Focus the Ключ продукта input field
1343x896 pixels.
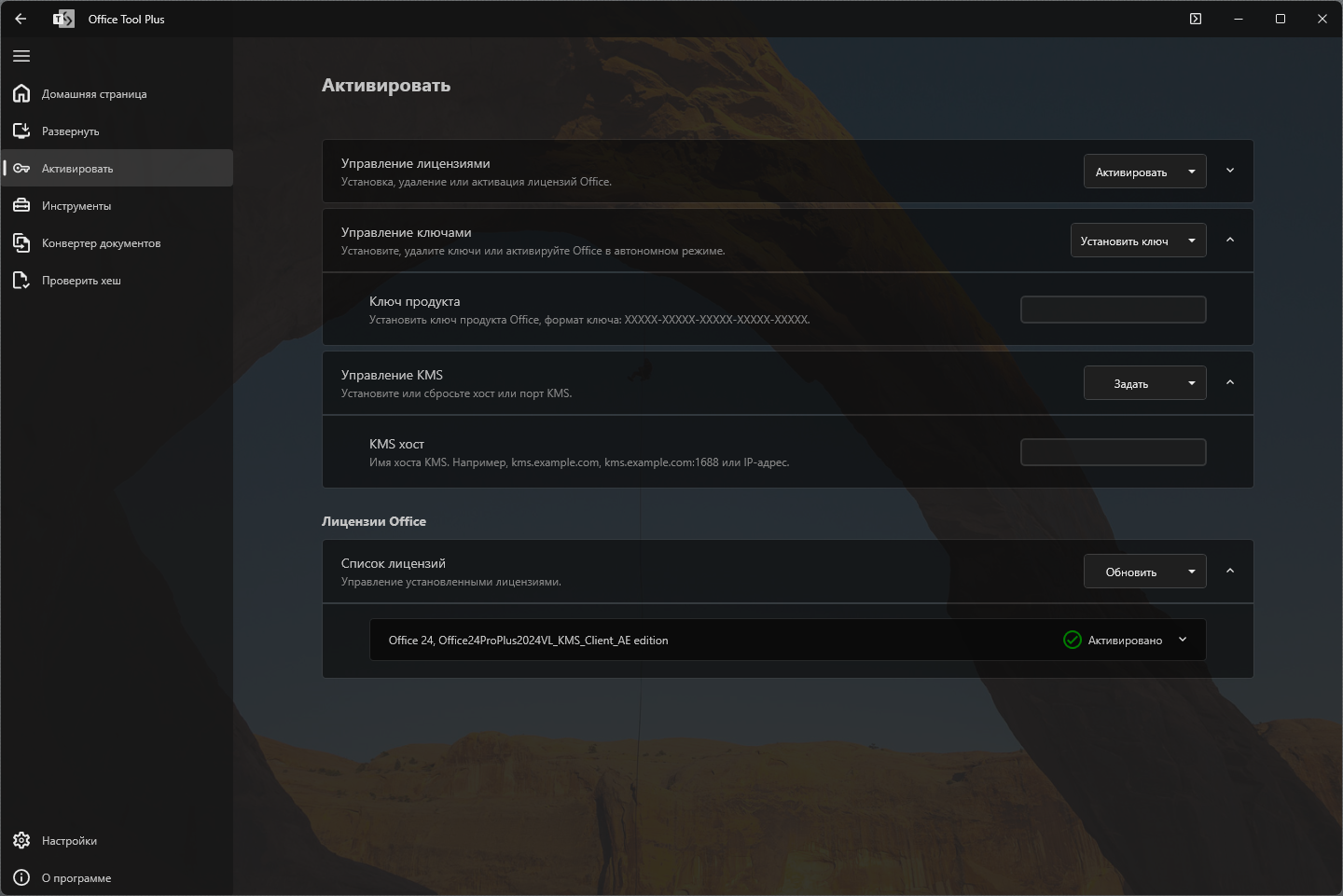click(1114, 310)
